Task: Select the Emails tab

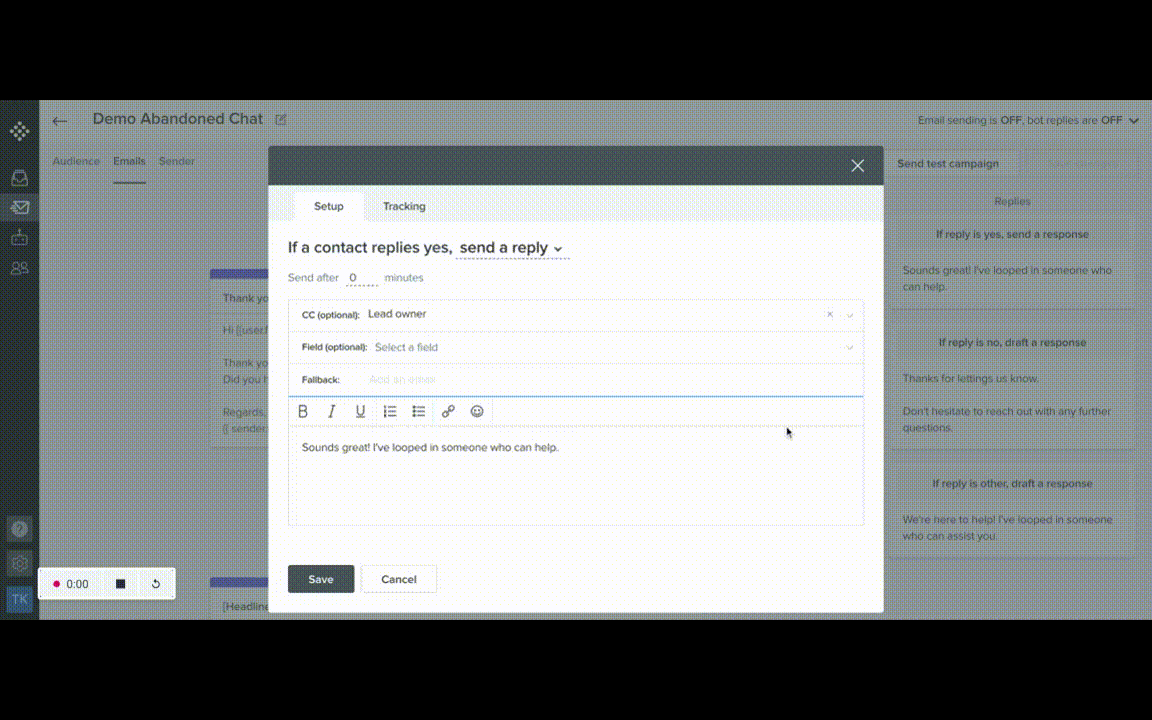Action: tap(129, 161)
